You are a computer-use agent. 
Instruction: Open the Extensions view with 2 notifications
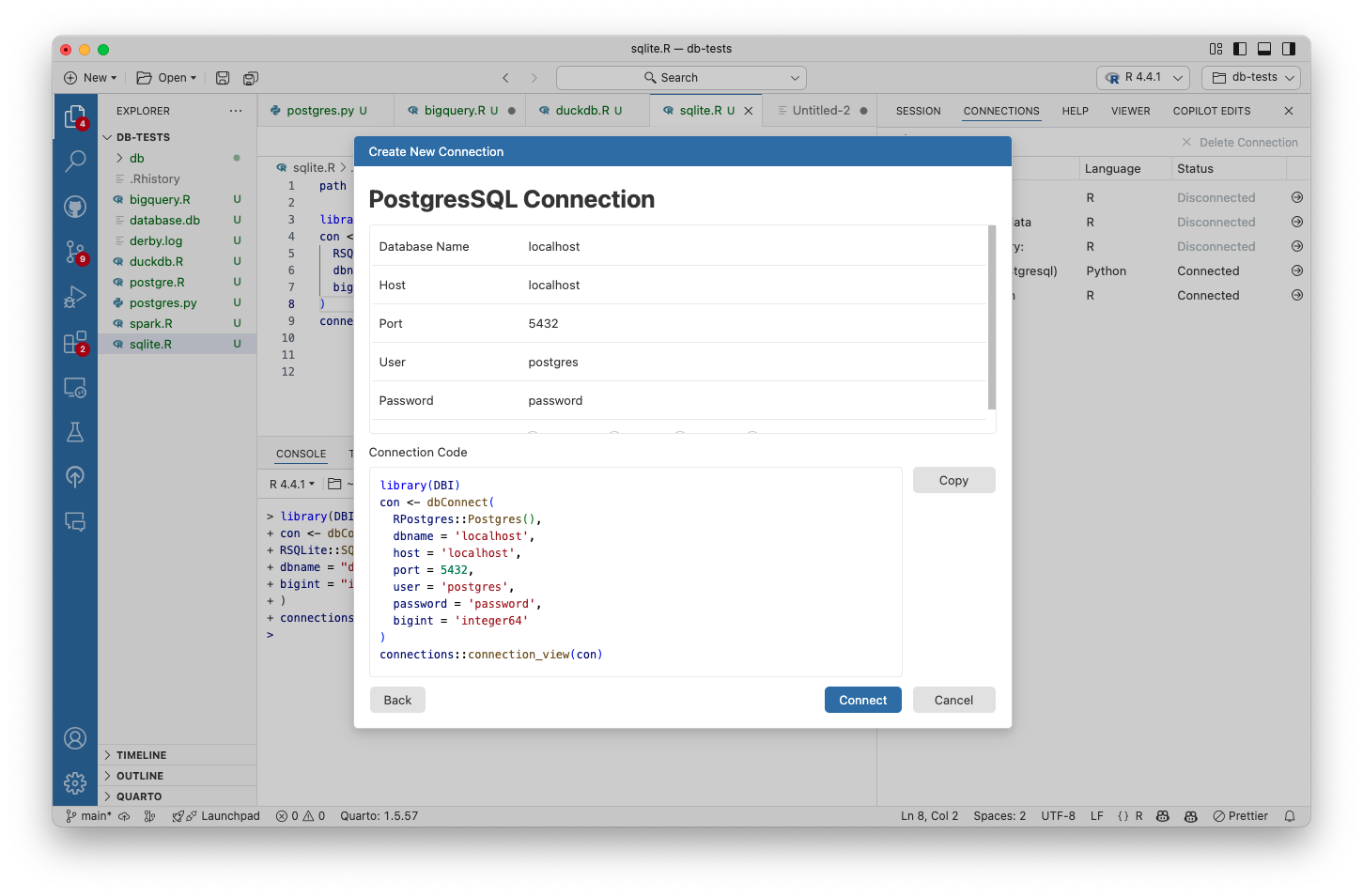pyautogui.click(x=75, y=342)
